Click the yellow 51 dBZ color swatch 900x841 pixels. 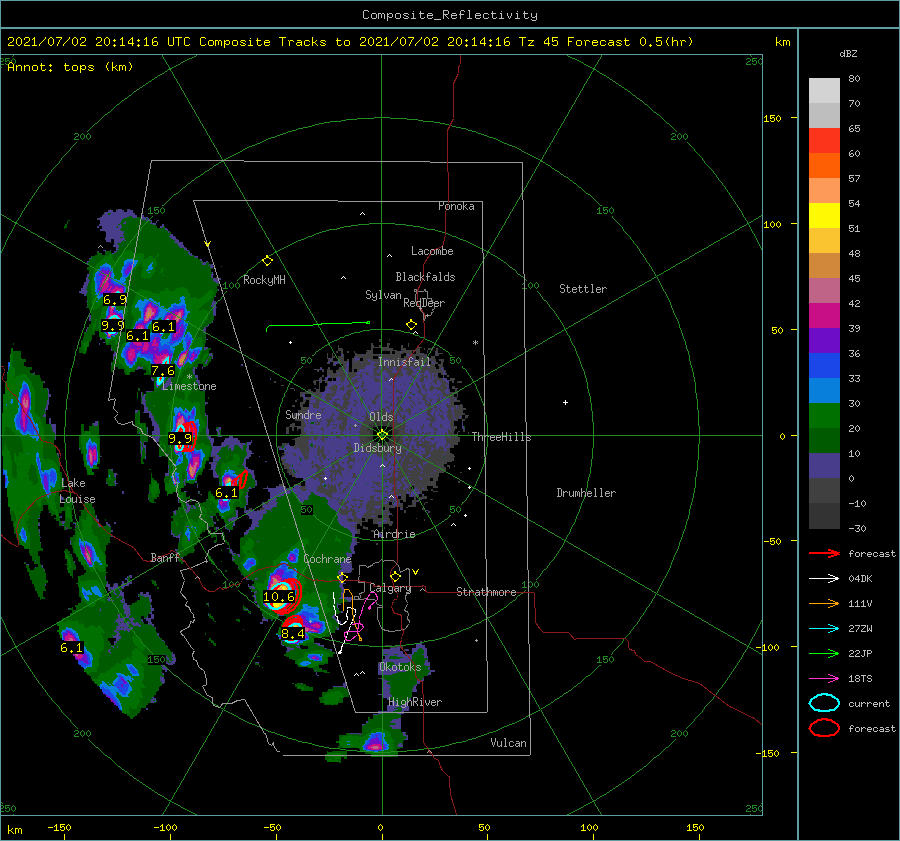click(x=824, y=215)
